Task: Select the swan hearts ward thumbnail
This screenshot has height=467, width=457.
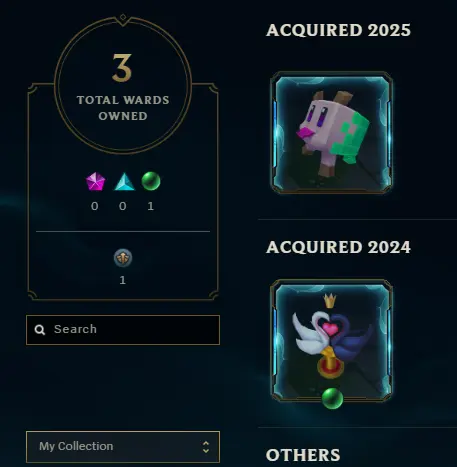Action: (x=331, y=340)
